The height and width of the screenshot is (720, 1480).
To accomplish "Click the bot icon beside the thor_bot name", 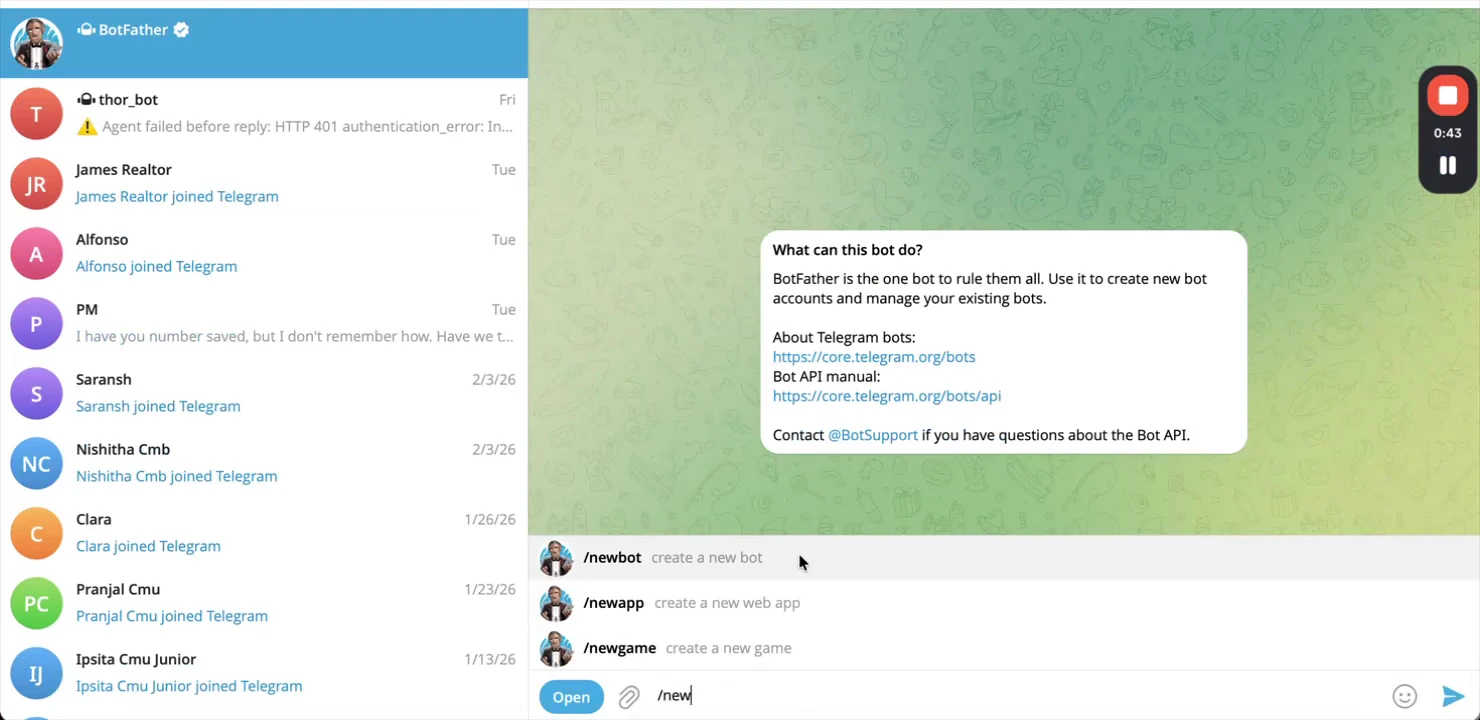I will click(x=86, y=100).
